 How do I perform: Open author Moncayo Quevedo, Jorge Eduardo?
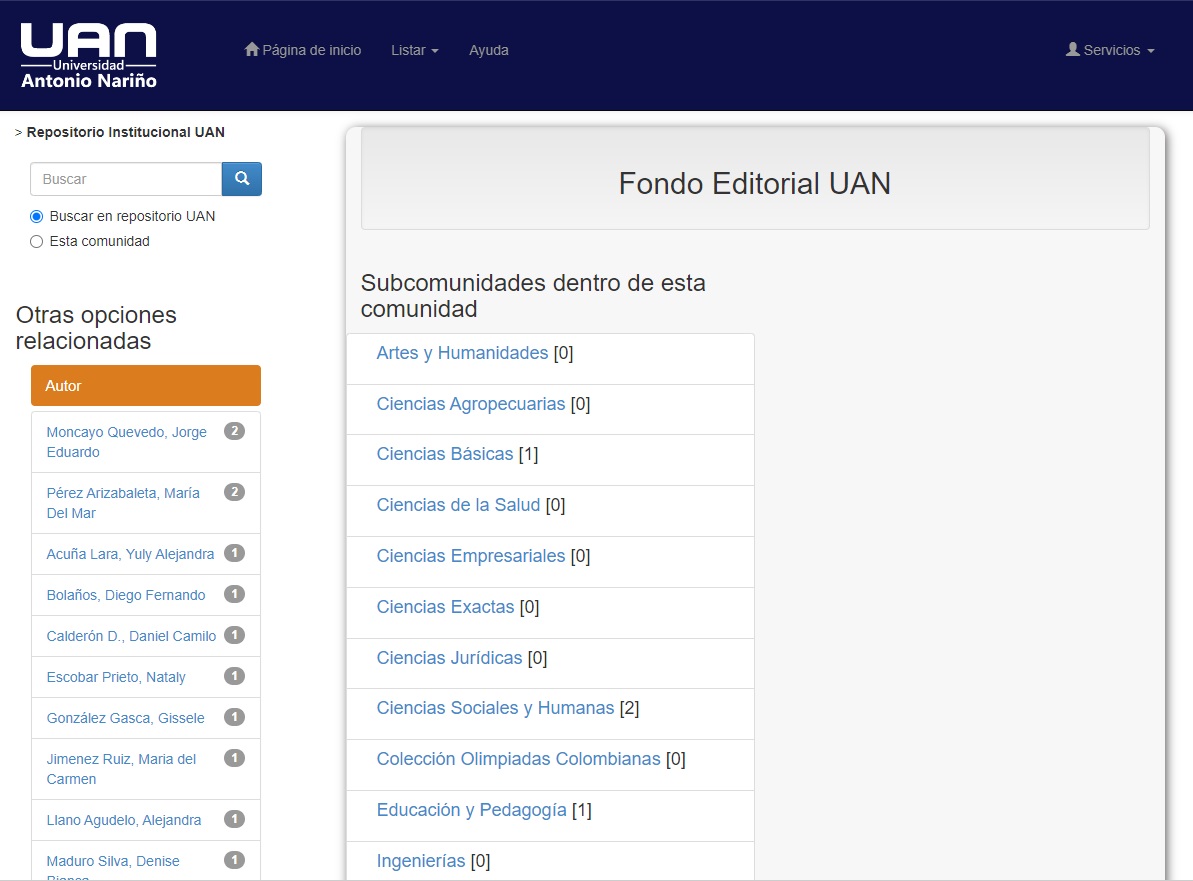[x=126, y=442]
